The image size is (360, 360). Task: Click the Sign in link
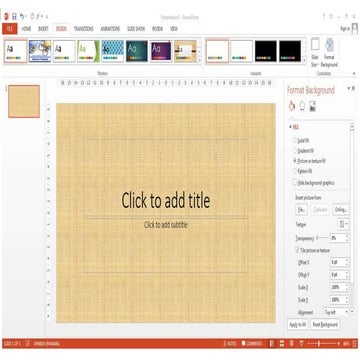click(x=345, y=29)
